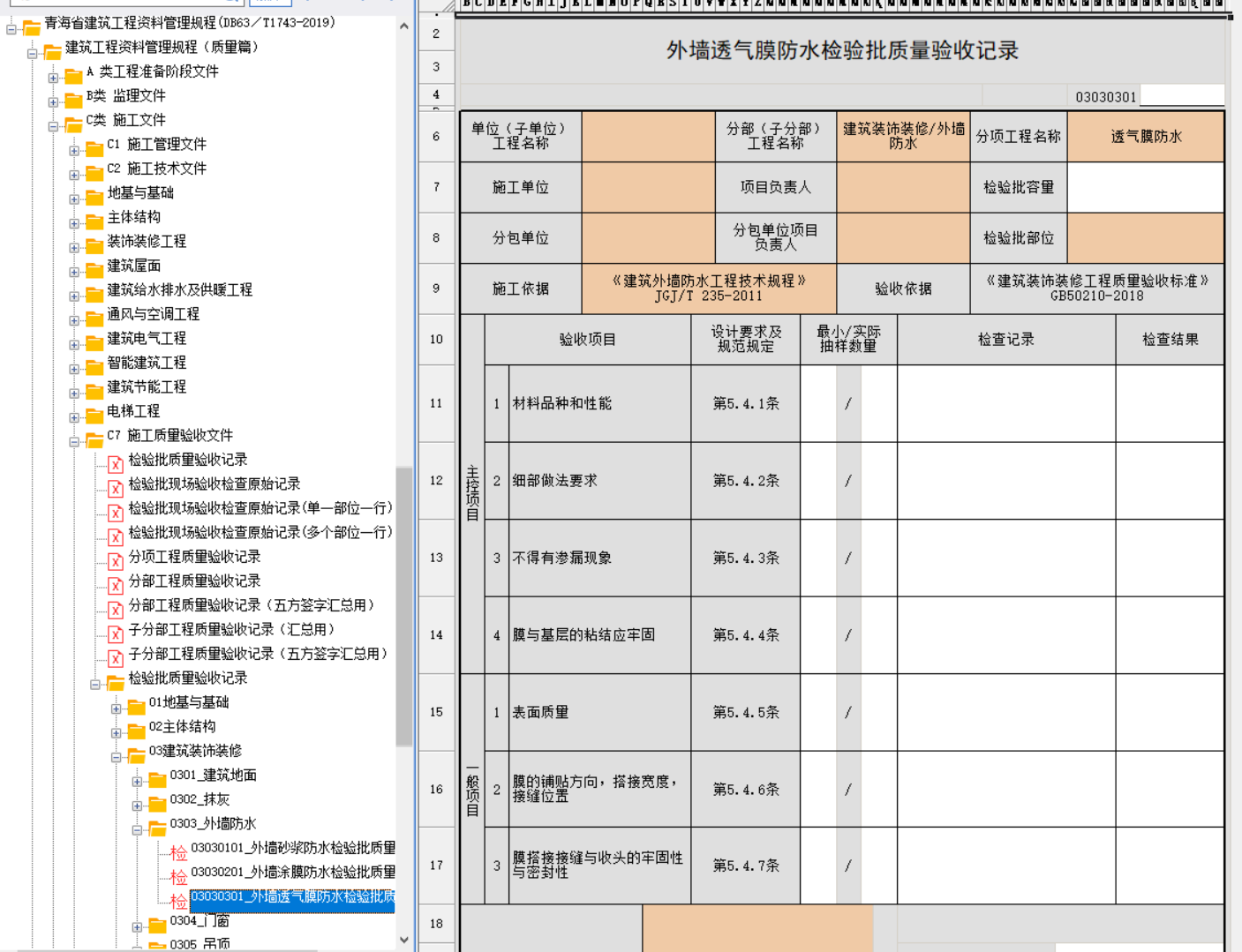
Task: Click the 电梯工程 folder icon
Action: click(94, 413)
